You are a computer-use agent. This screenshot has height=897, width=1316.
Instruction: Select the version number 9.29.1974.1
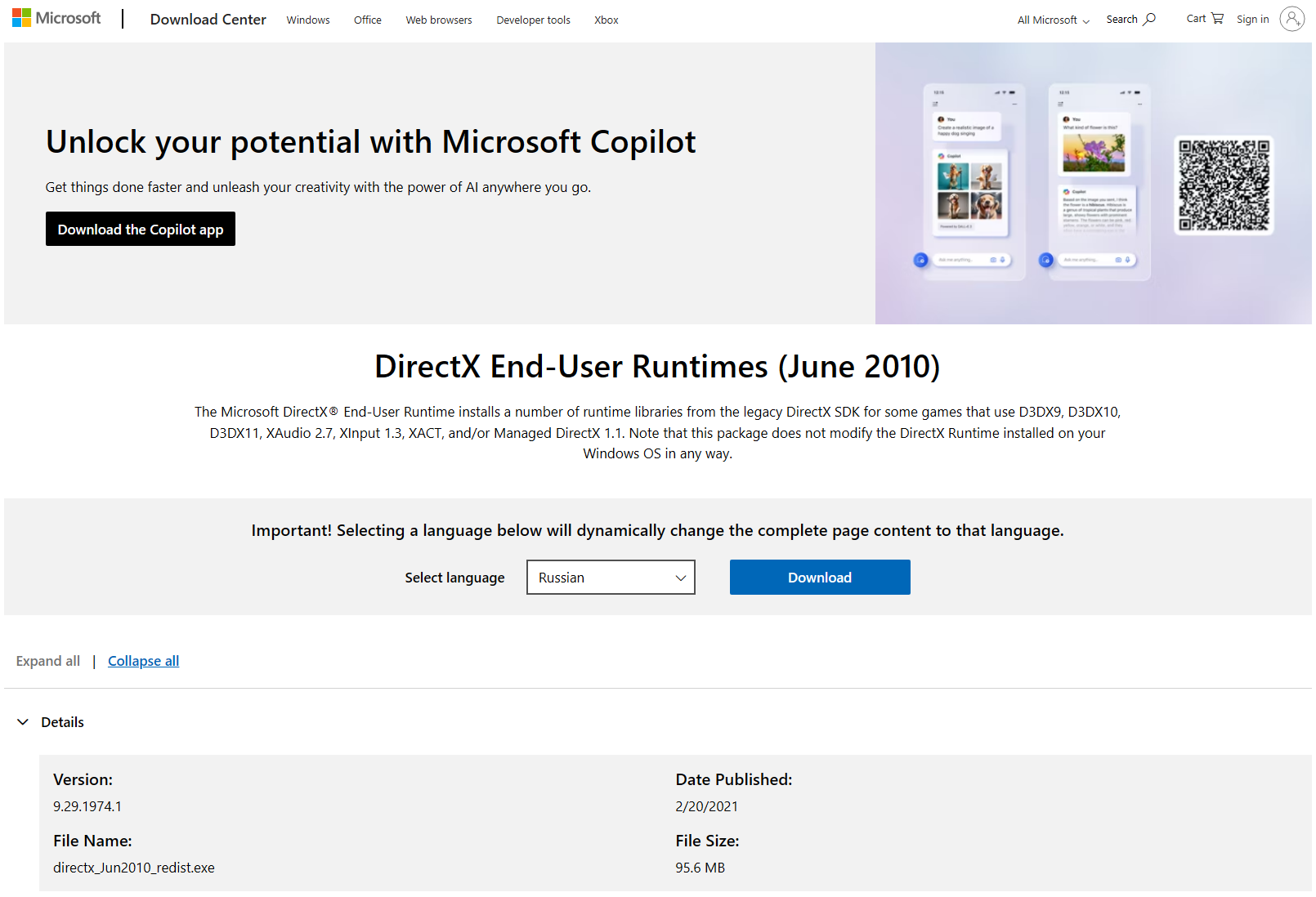[x=87, y=806]
